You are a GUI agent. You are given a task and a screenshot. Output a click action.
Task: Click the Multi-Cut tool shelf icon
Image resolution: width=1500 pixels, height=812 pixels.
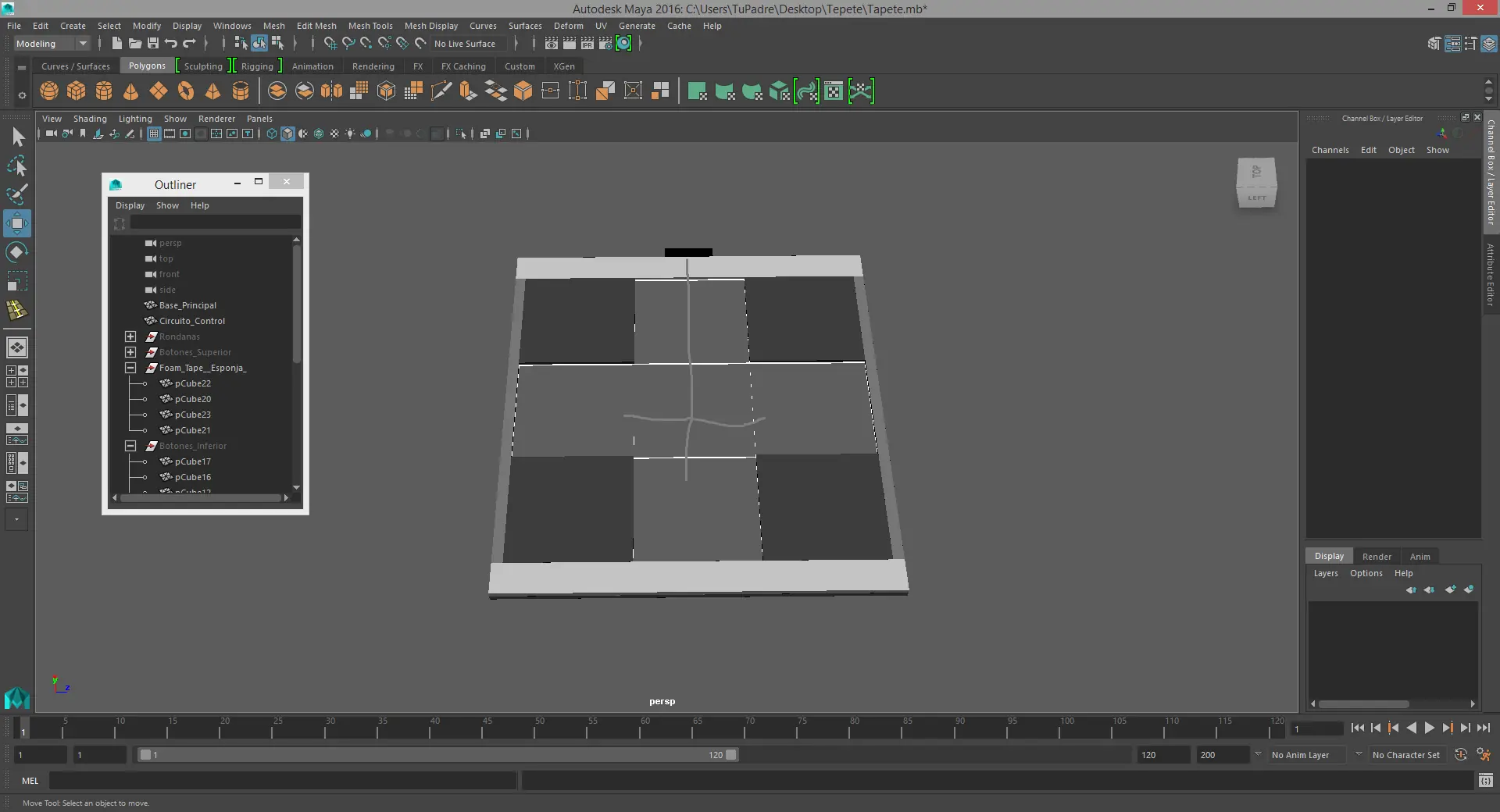pyautogui.click(x=441, y=91)
